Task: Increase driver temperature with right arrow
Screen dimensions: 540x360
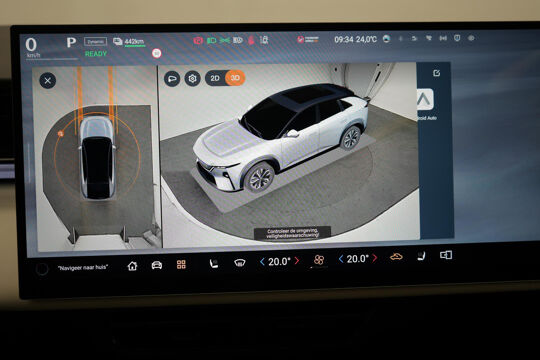Action: [x=297, y=261]
